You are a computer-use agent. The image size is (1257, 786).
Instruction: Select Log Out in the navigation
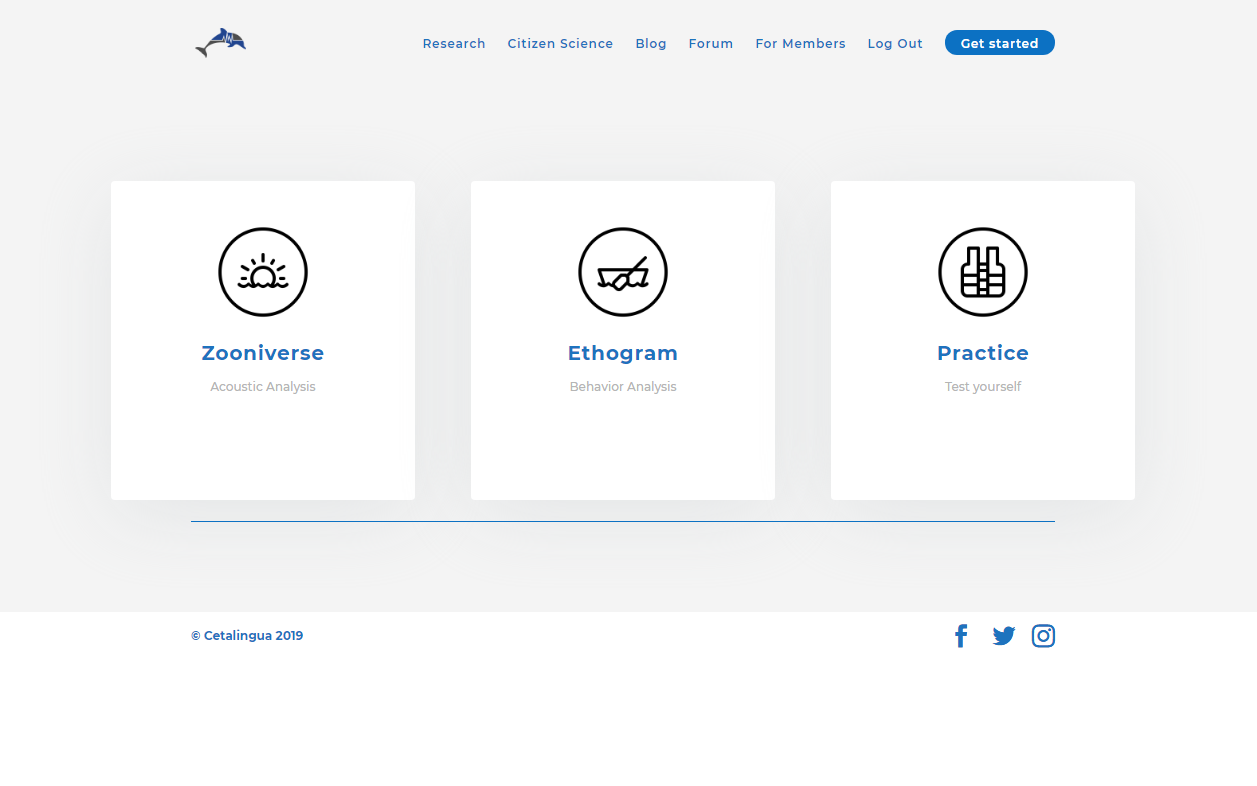pos(895,43)
